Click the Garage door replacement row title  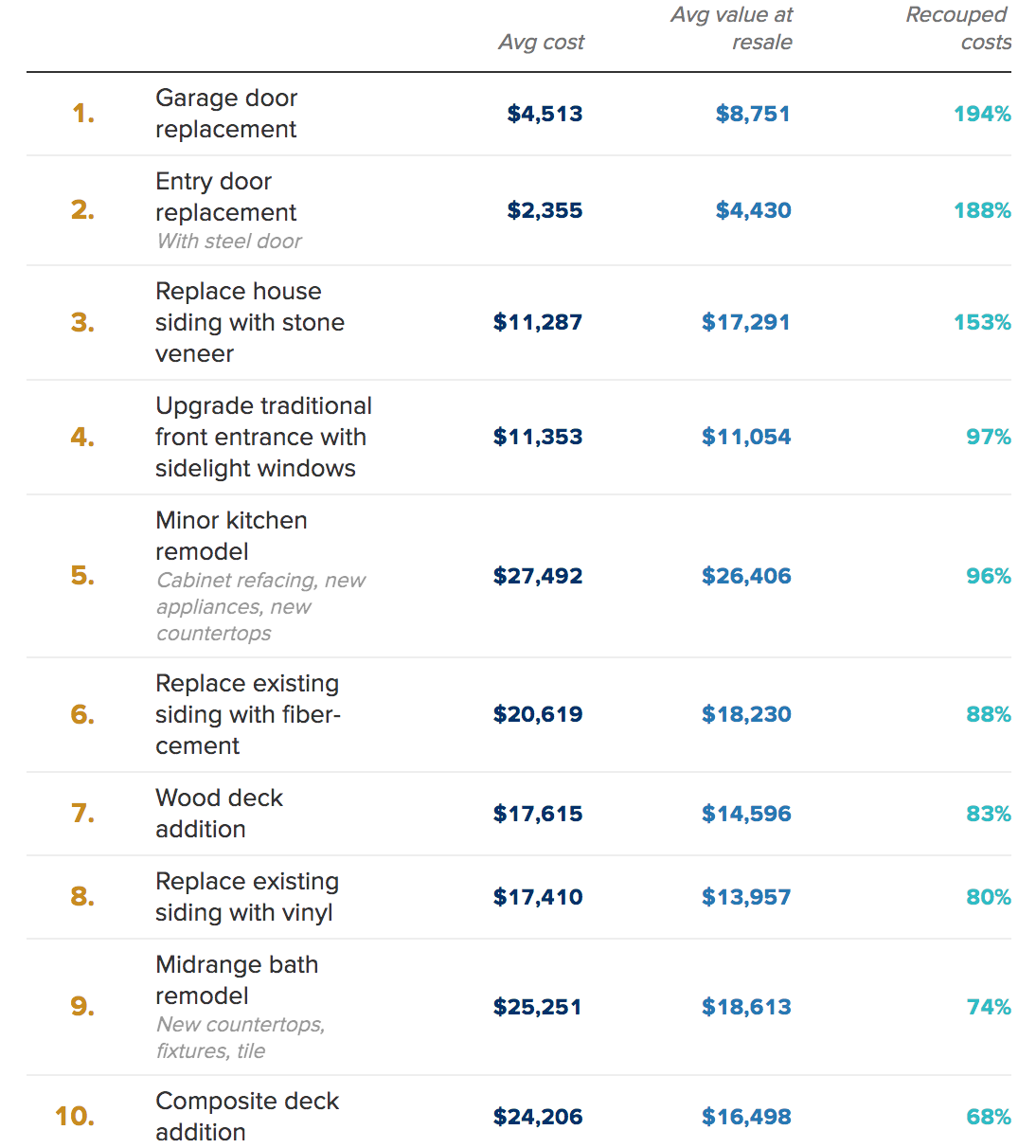(226, 114)
